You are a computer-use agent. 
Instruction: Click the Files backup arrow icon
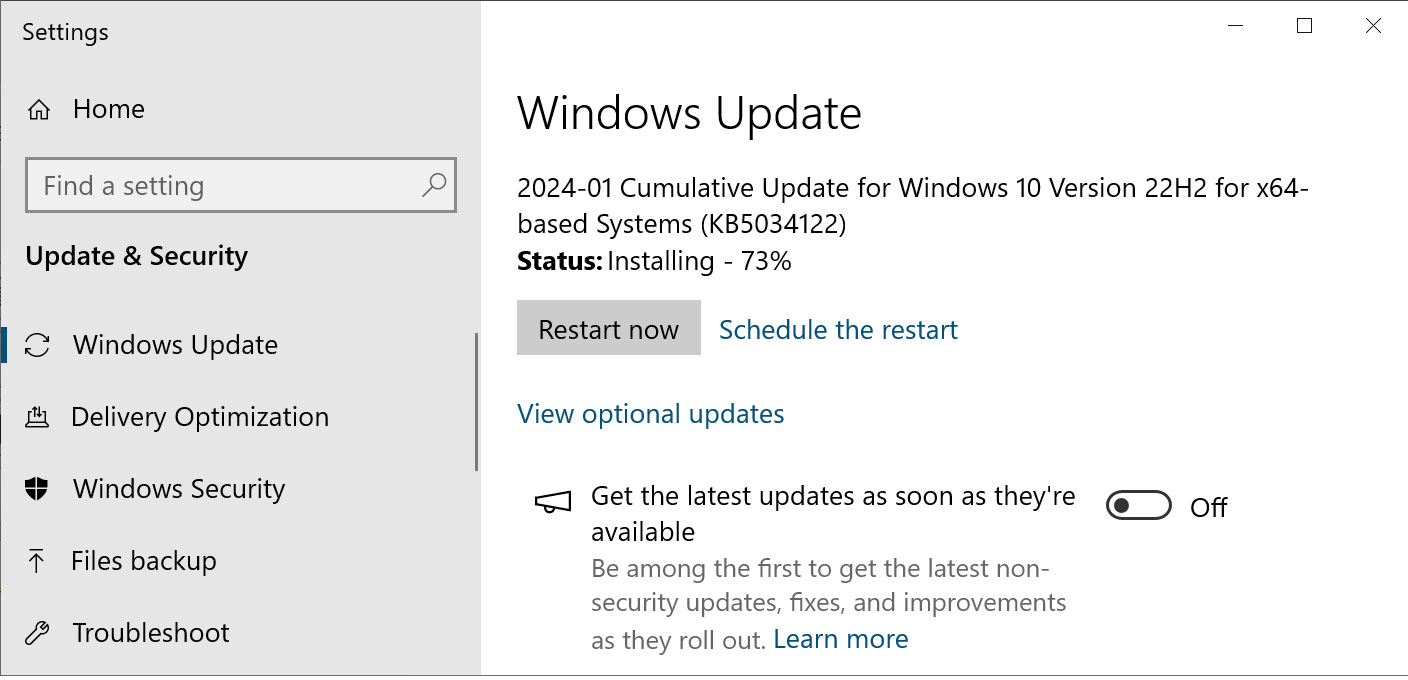[x=37, y=561]
